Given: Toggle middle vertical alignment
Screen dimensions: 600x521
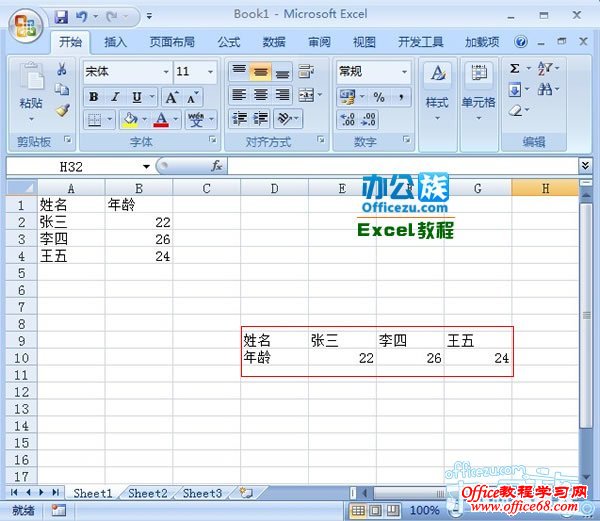Looking at the screenshot, I should coord(261,72).
